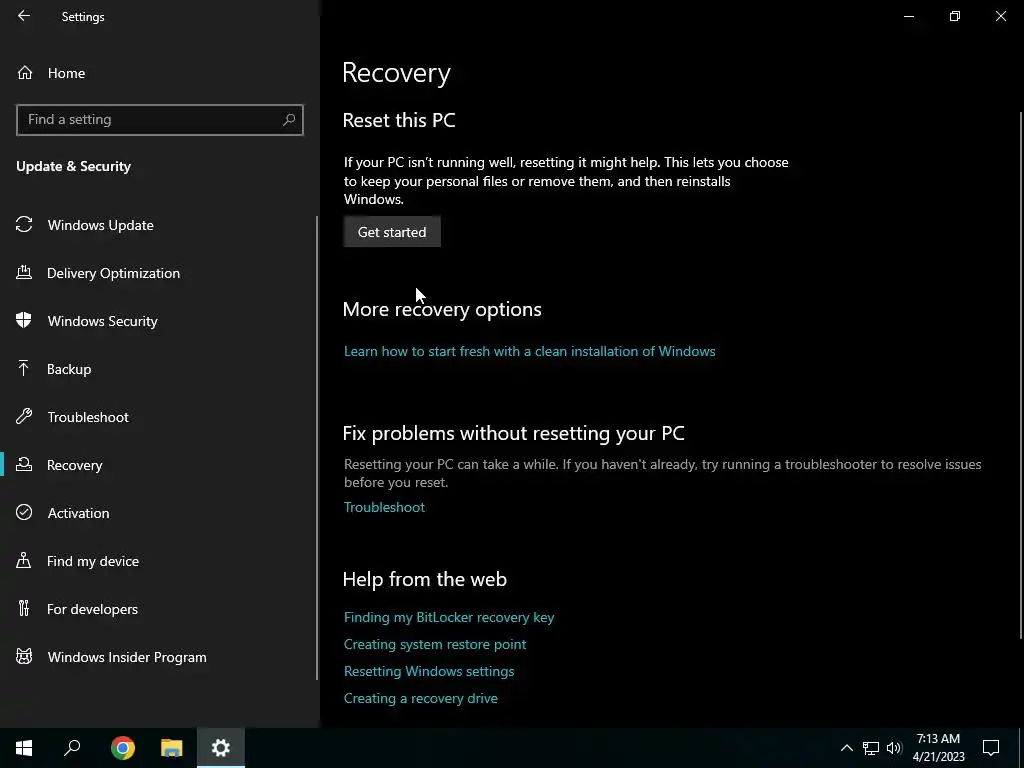
Task: Open Creating system restore point link
Action: [435, 644]
